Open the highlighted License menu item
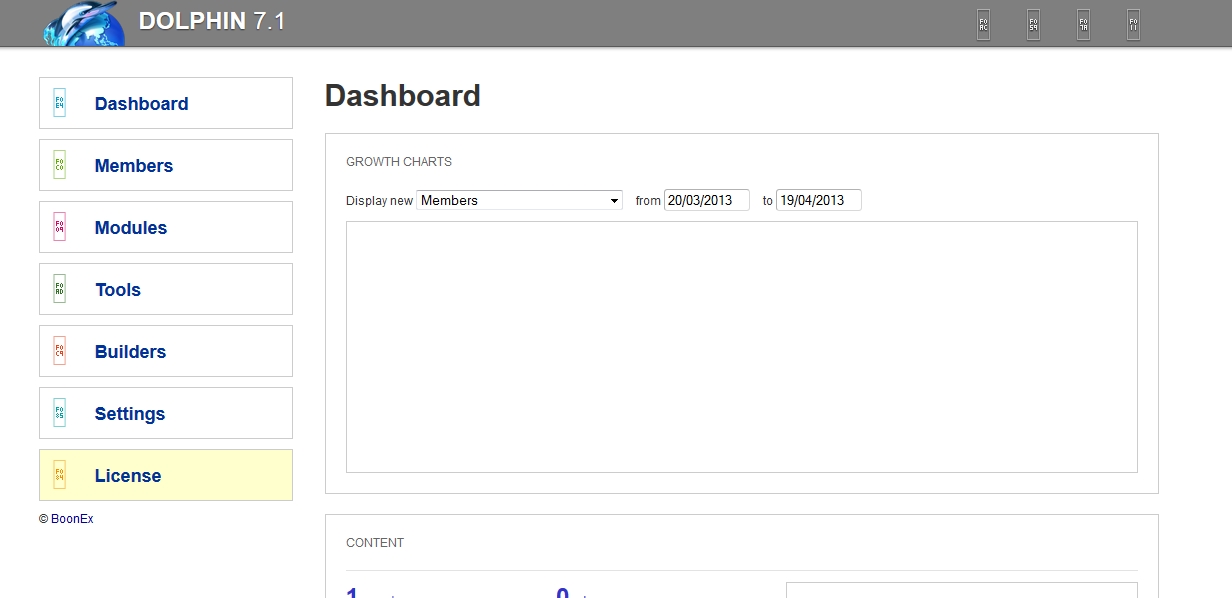Viewport: 1232px width, 598px height. (166, 475)
